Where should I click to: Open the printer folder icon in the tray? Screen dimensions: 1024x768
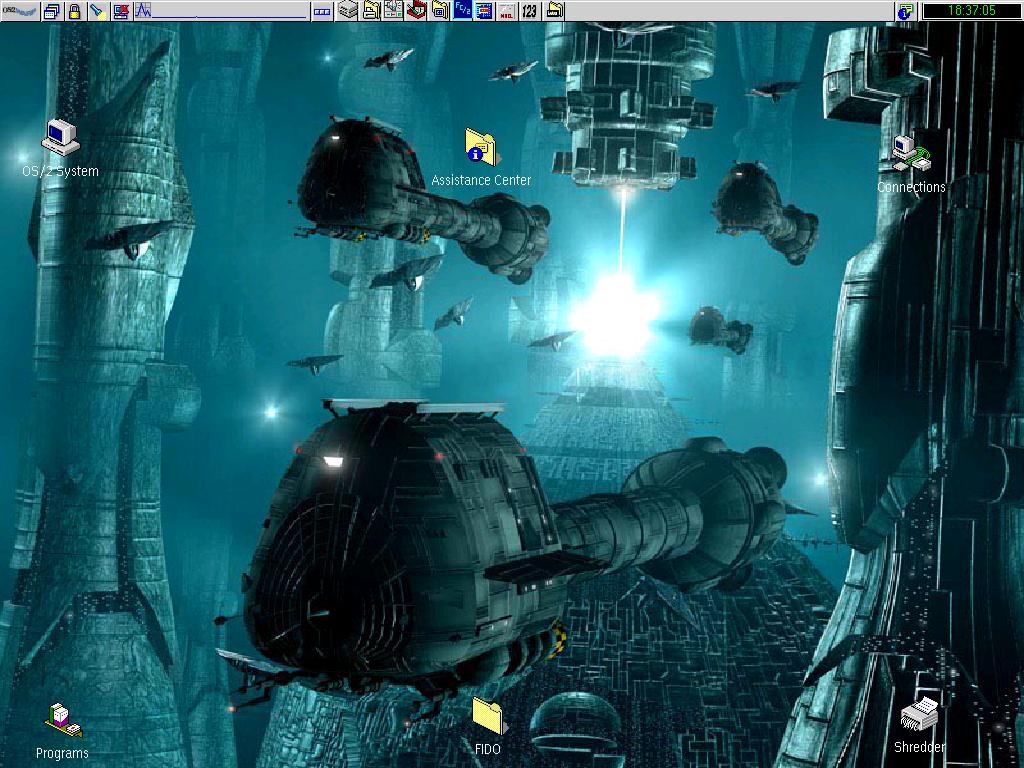[x=372, y=10]
